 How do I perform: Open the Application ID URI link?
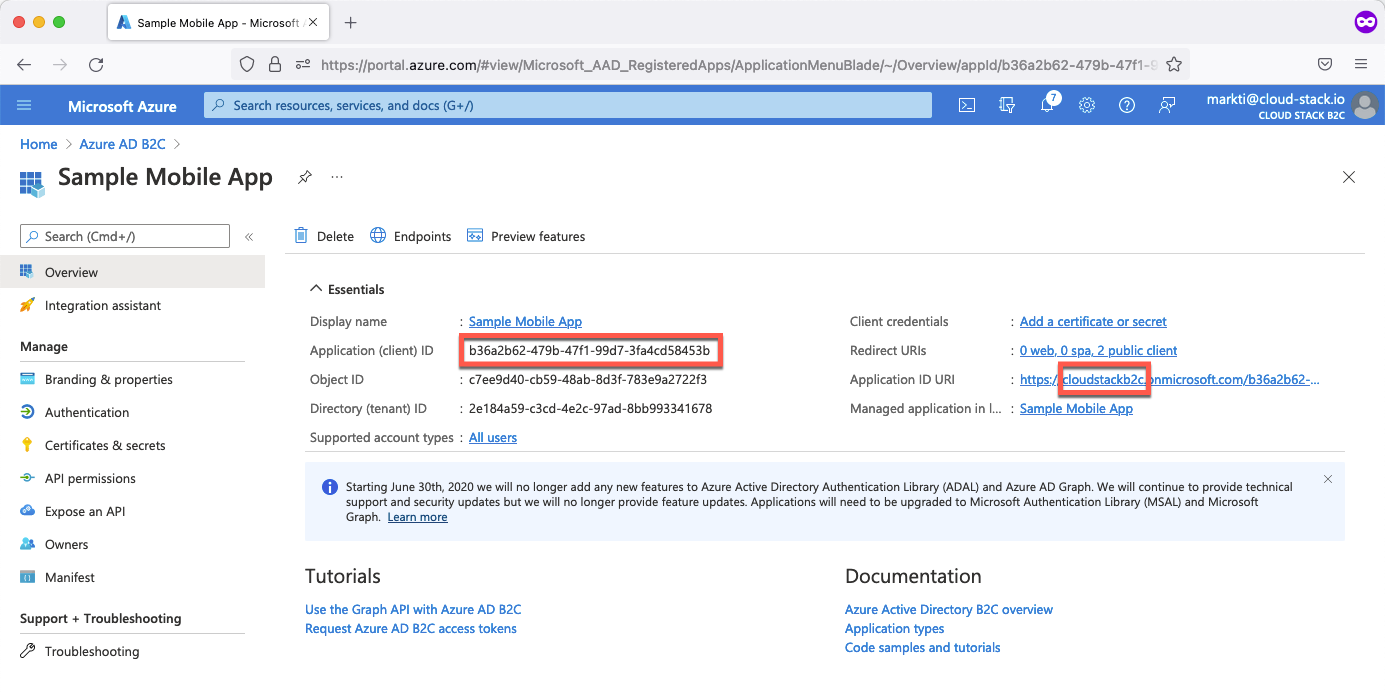coord(1170,379)
